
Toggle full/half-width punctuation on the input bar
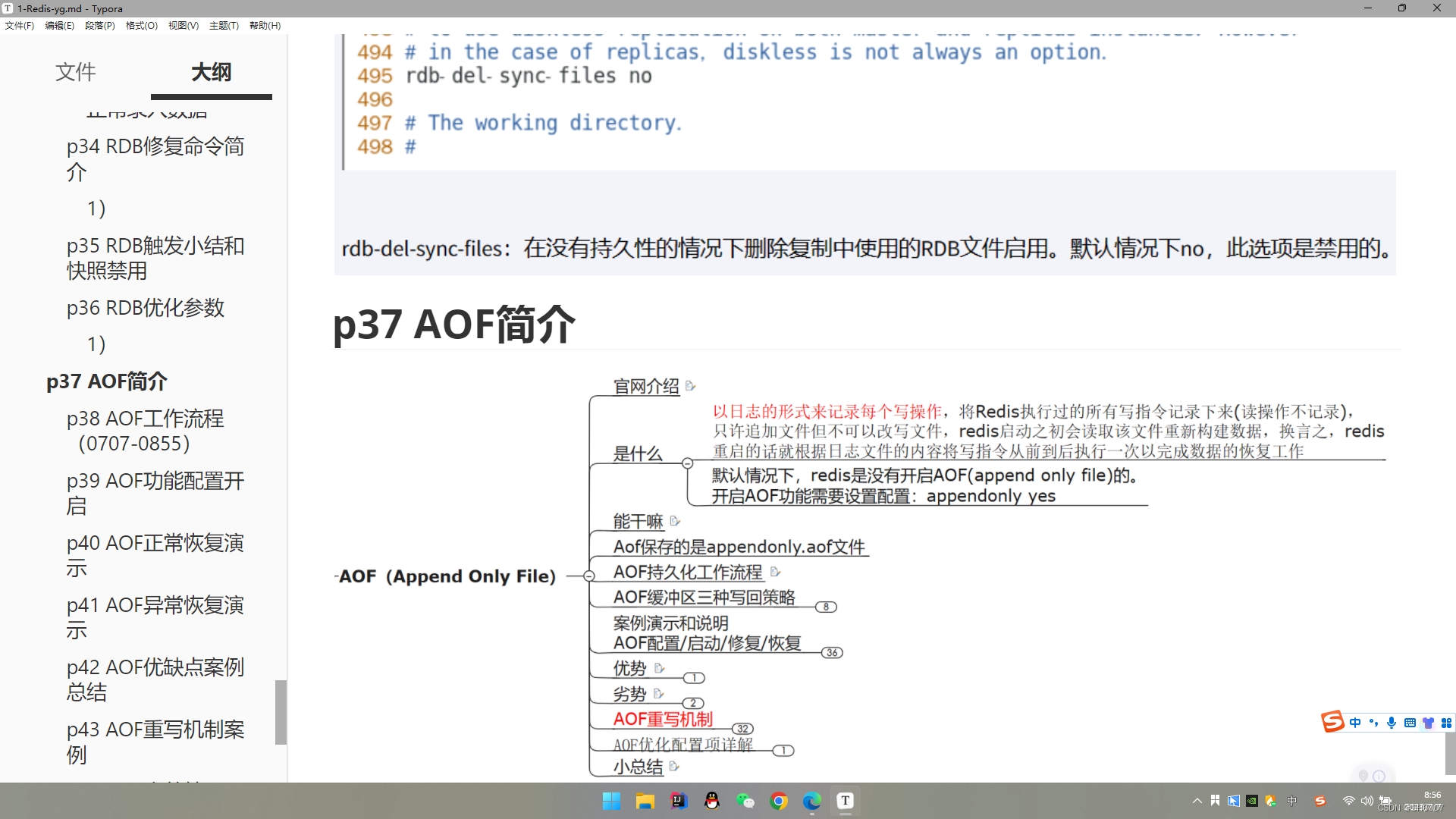pyautogui.click(x=1373, y=723)
